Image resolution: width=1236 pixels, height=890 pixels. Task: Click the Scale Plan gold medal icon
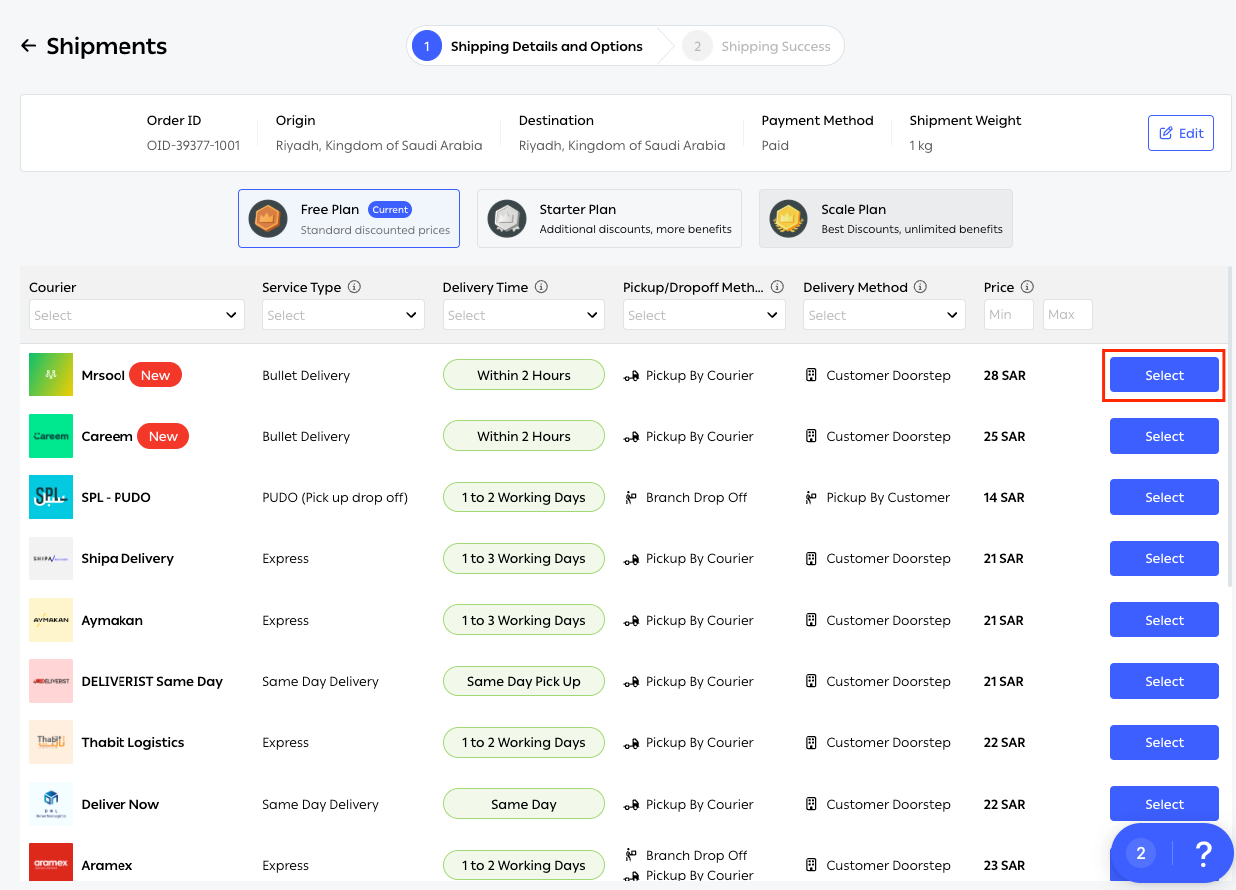pos(789,218)
